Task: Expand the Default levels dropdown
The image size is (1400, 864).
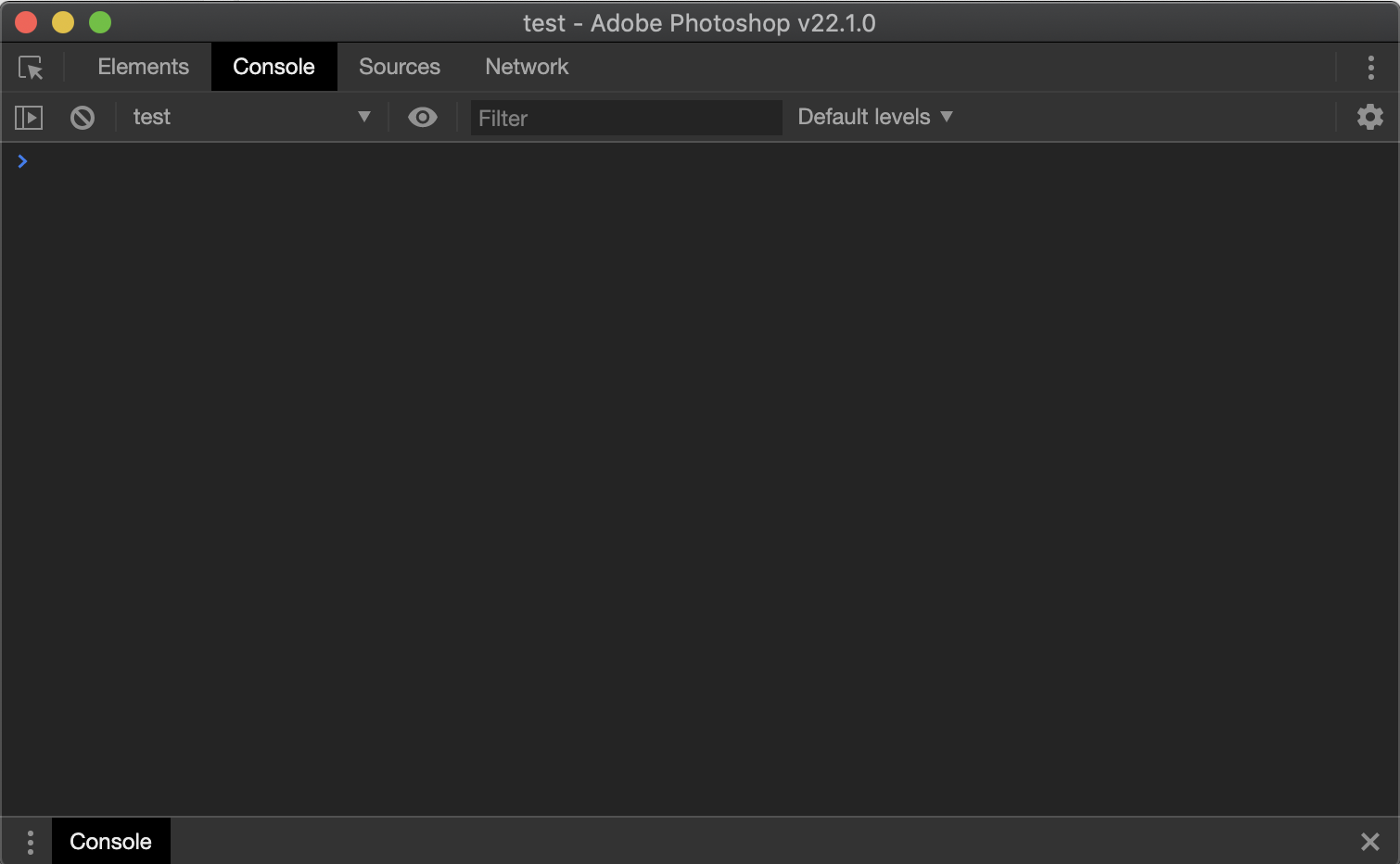Action: tap(872, 117)
